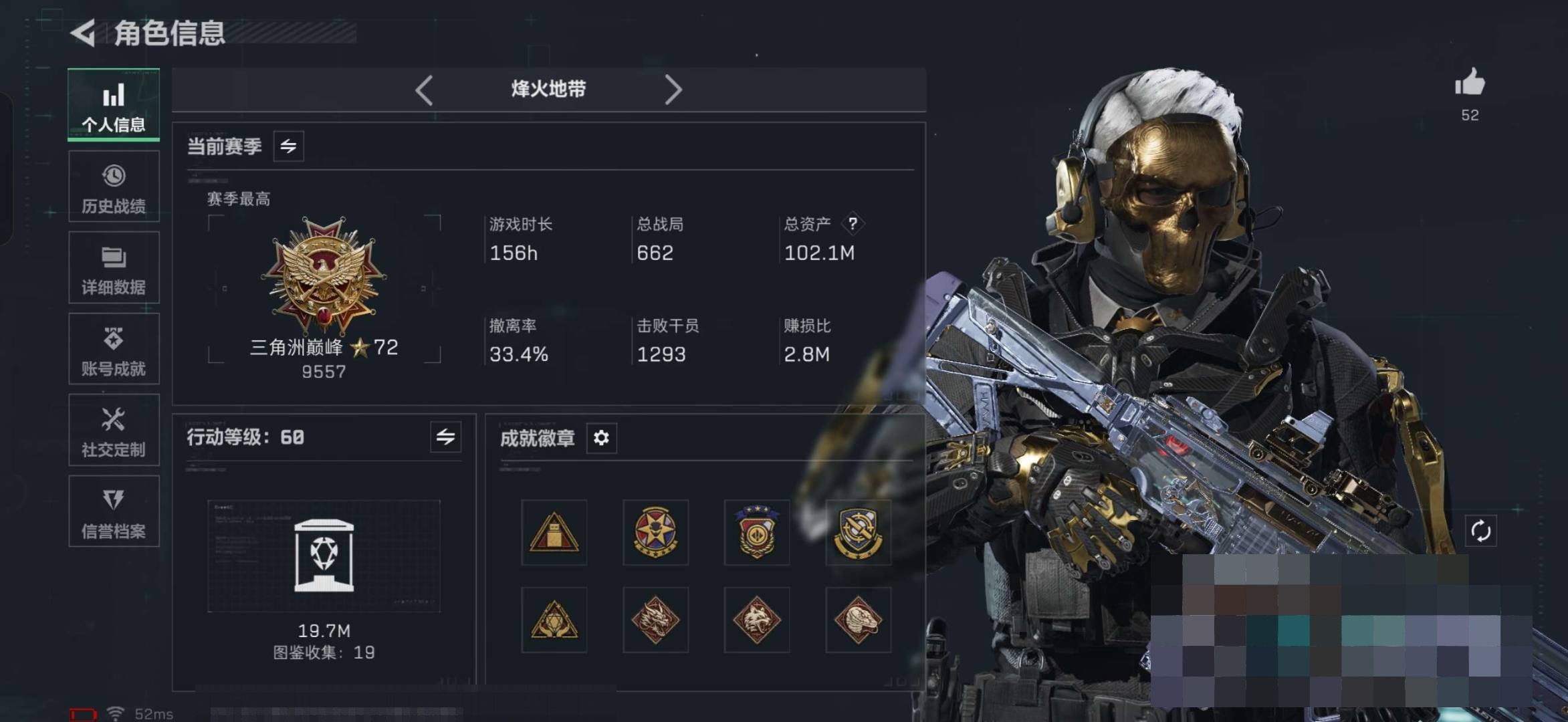Open achievement badge settings gear
1568x722 pixels.
(601, 438)
